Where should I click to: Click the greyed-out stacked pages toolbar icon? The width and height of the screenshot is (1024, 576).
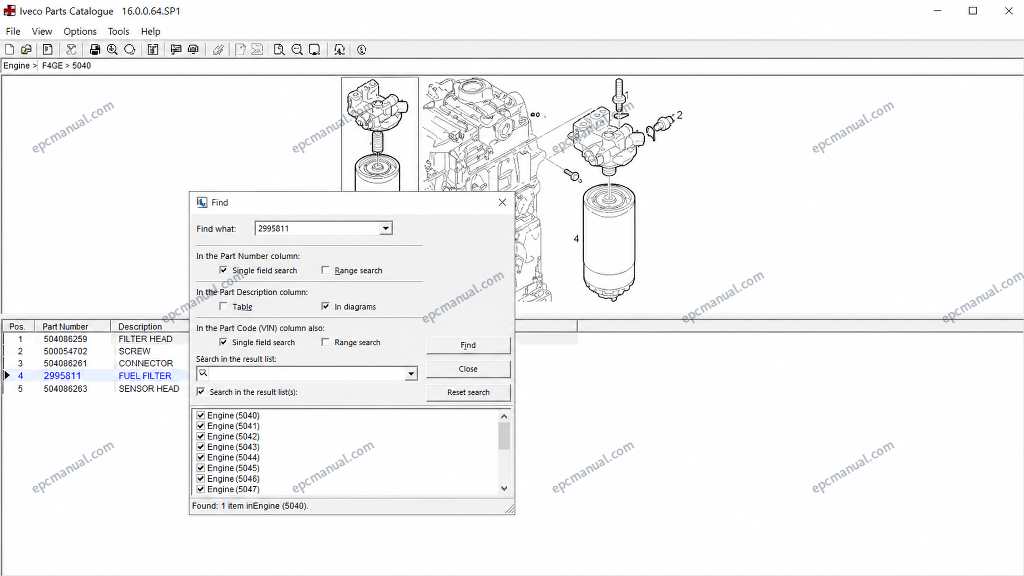point(257,50)
